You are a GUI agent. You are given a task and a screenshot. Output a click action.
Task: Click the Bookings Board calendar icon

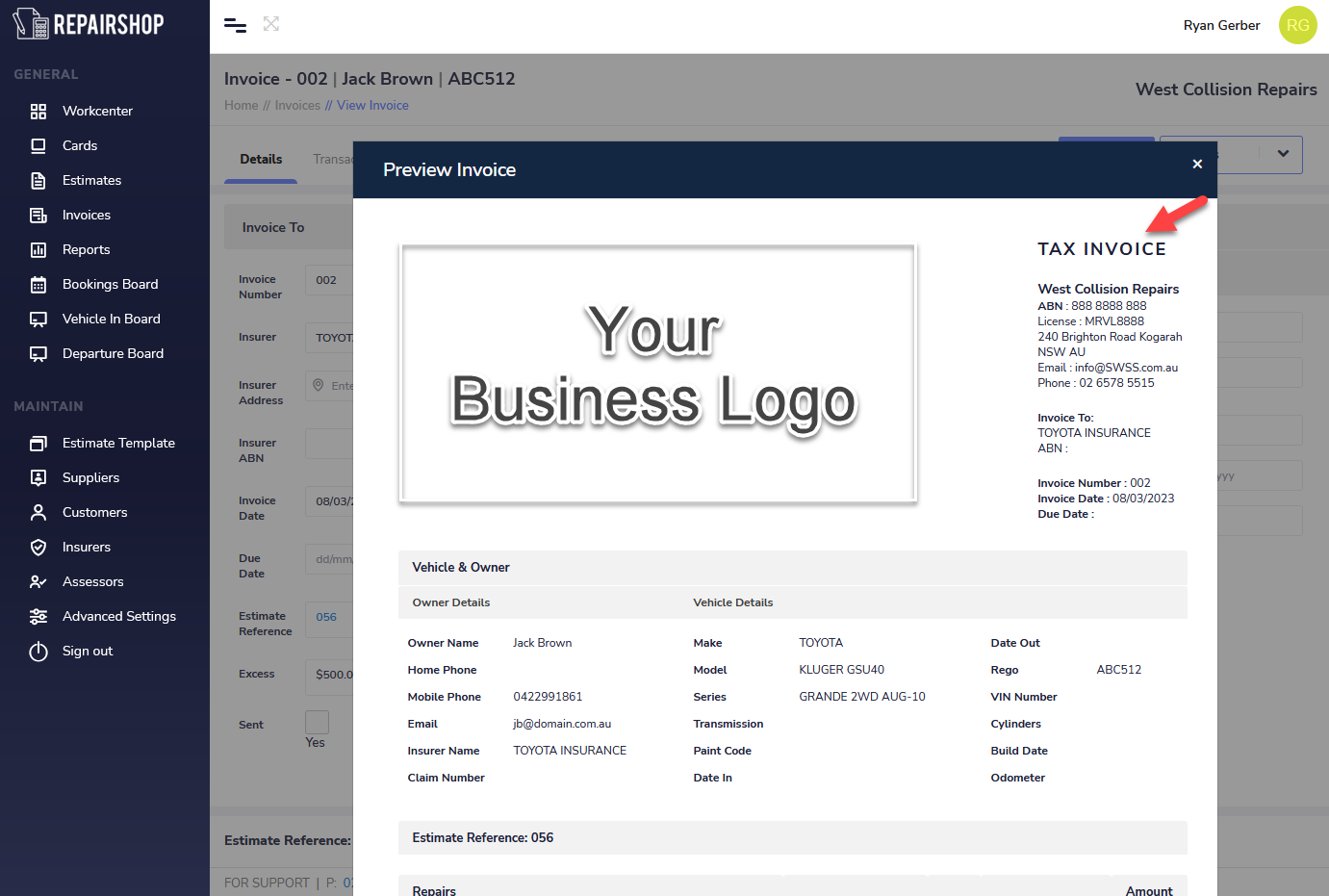point(38,285)
